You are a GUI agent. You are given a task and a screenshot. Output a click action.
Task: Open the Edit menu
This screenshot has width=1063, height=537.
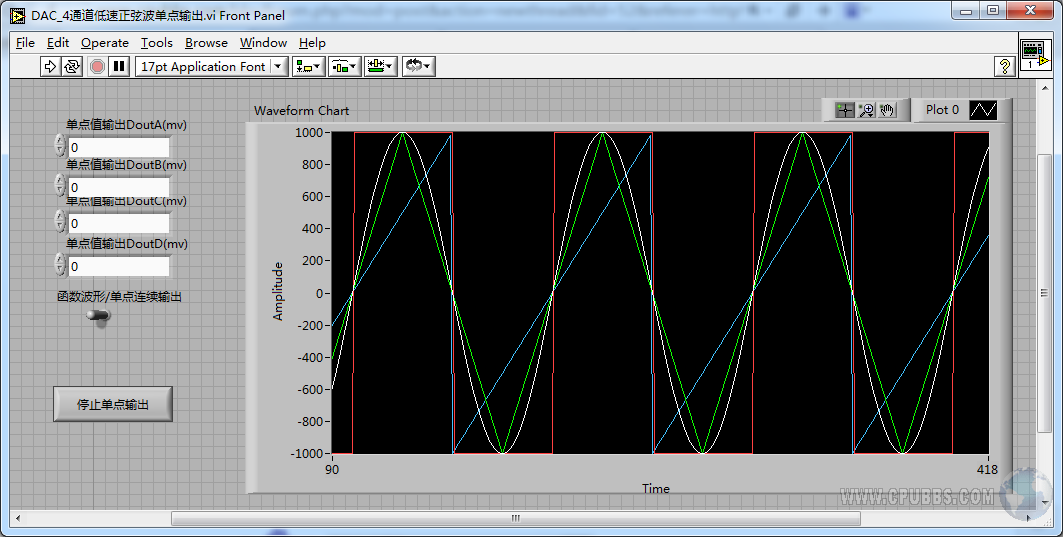[58, 43]
